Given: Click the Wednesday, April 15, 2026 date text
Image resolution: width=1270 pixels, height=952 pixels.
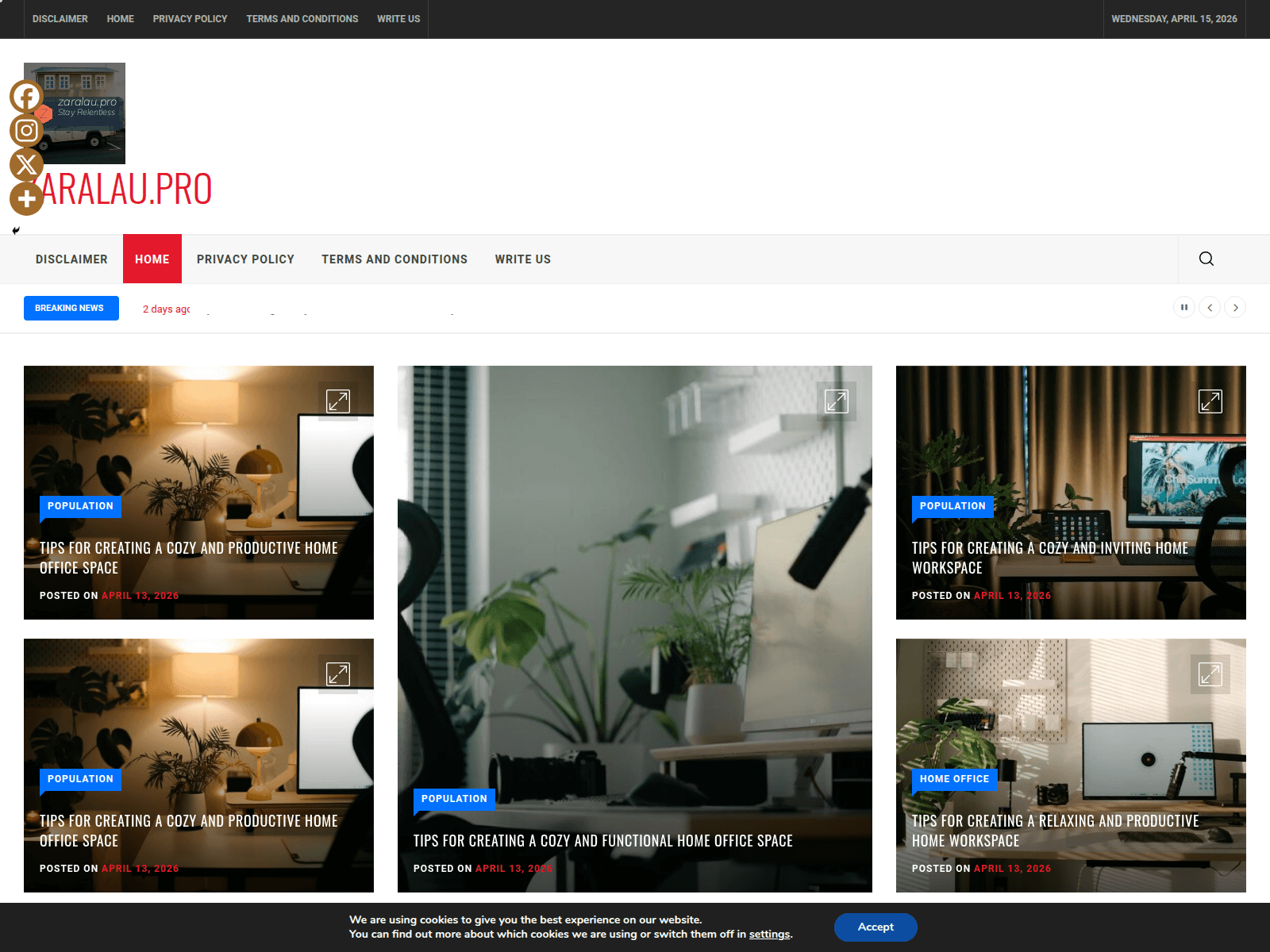Looking at the screenshot, I should point(1174,19).
